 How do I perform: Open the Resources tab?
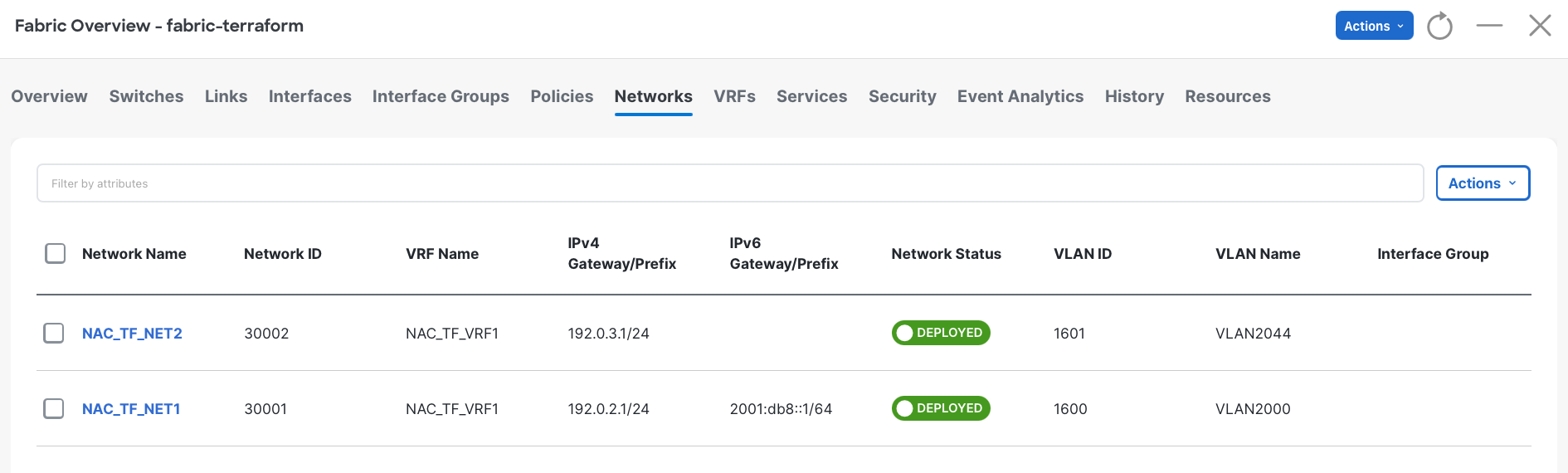1228,96
